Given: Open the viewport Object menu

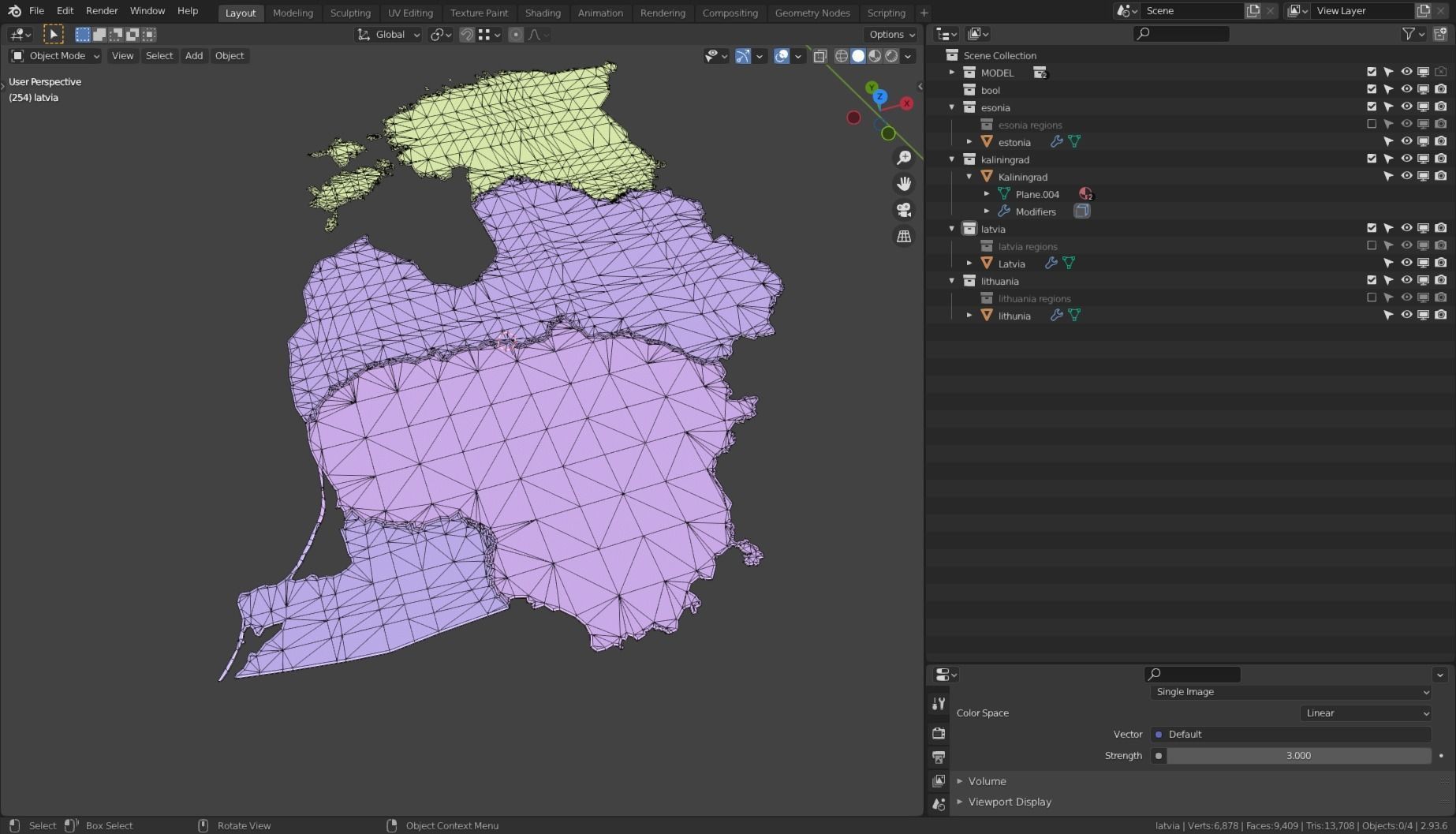Looking at the screenshot, I should click(230, 56).
